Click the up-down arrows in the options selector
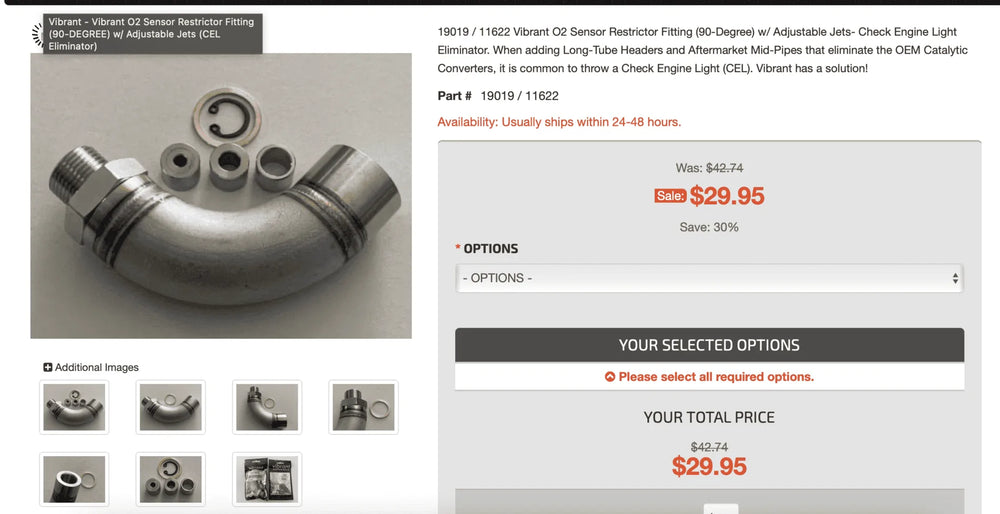Viewport: 1000px width, 514px height. pyautogui.click(x=955, y=279)
